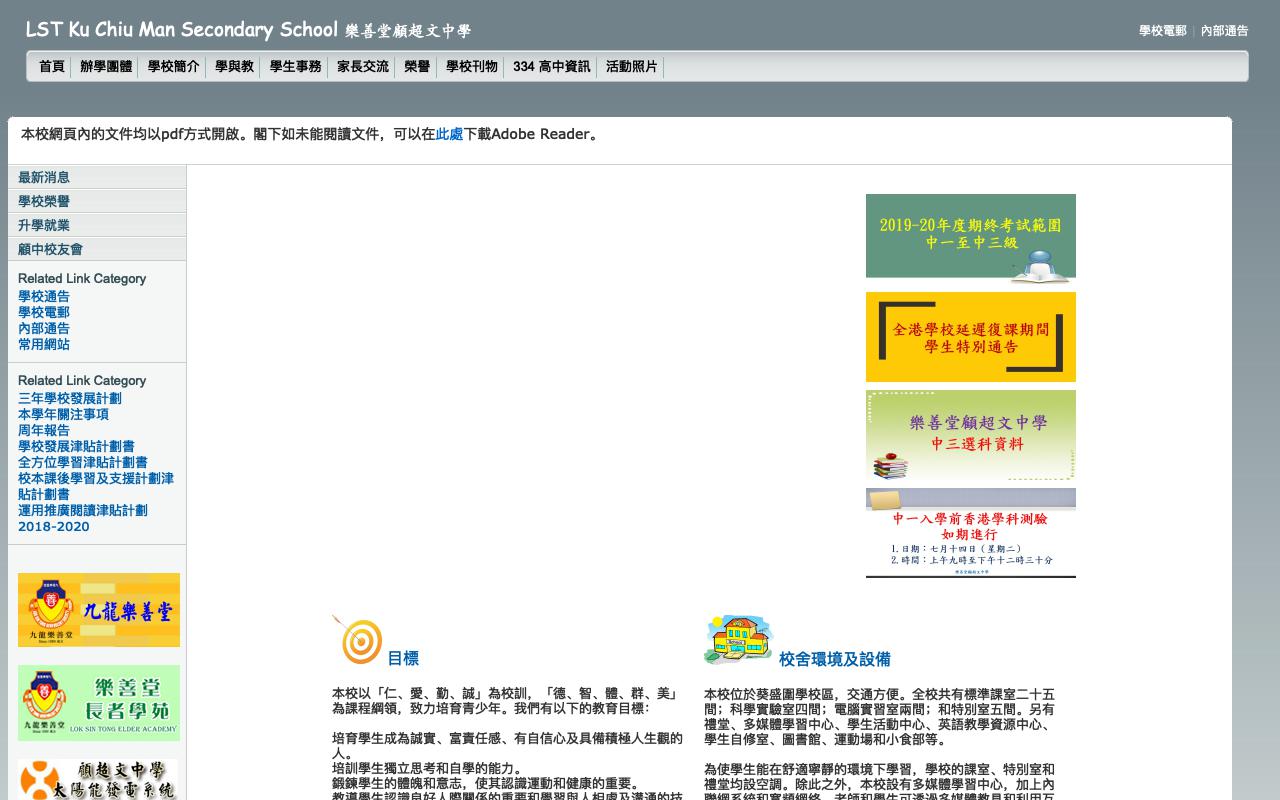Open the 全港學校延遲復課期間學生特別通告 banner
The image size is (1280, 800).
[x=970, y=337]
